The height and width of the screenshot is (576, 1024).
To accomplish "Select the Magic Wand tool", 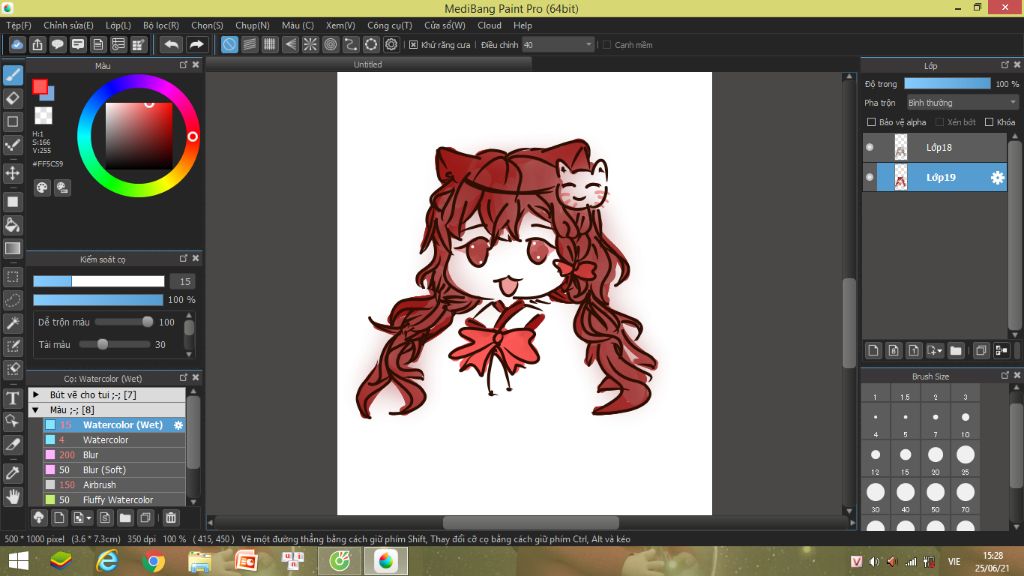I will coord(12,323).
